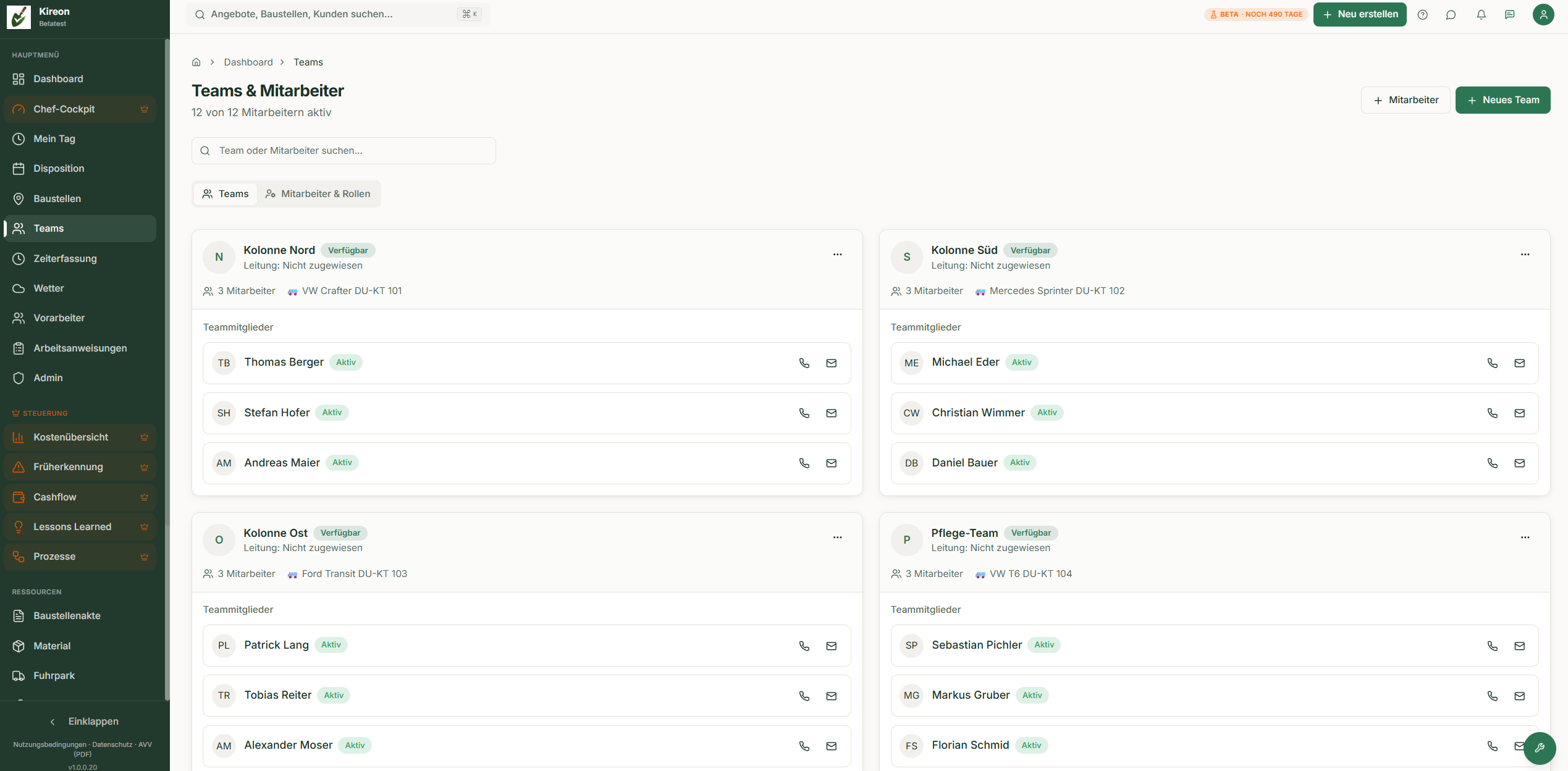Call Daniel Bauer via phone icon

tap(1492, 463)
